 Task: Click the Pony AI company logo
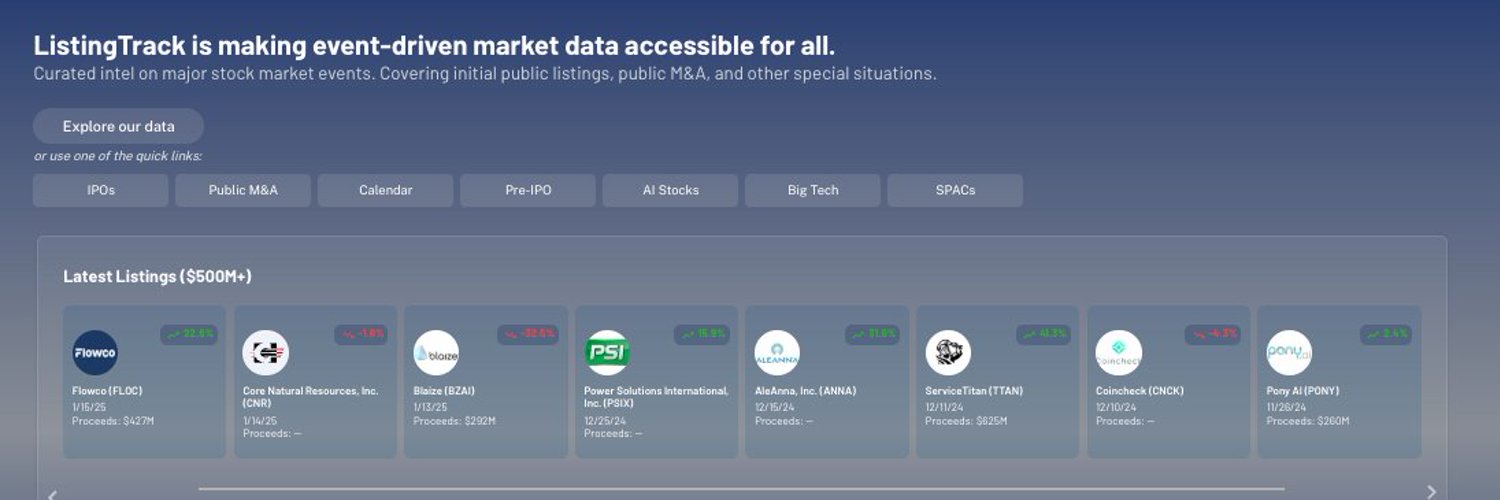[1289, 353]
